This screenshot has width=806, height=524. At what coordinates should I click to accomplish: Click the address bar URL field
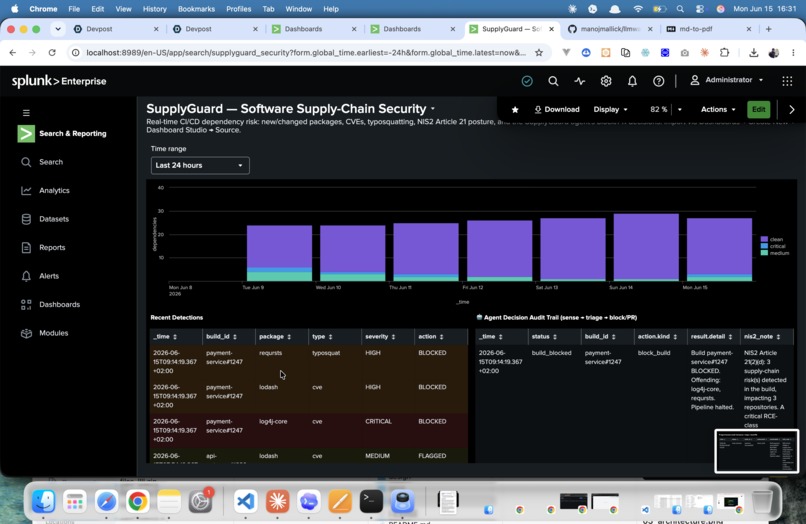(x=305, y=52)
